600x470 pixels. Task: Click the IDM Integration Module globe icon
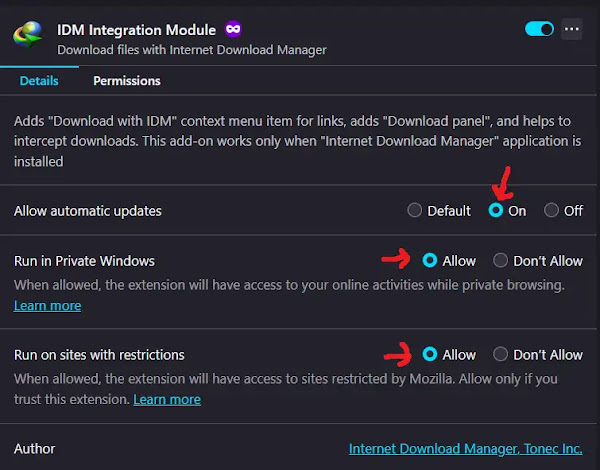28,34
